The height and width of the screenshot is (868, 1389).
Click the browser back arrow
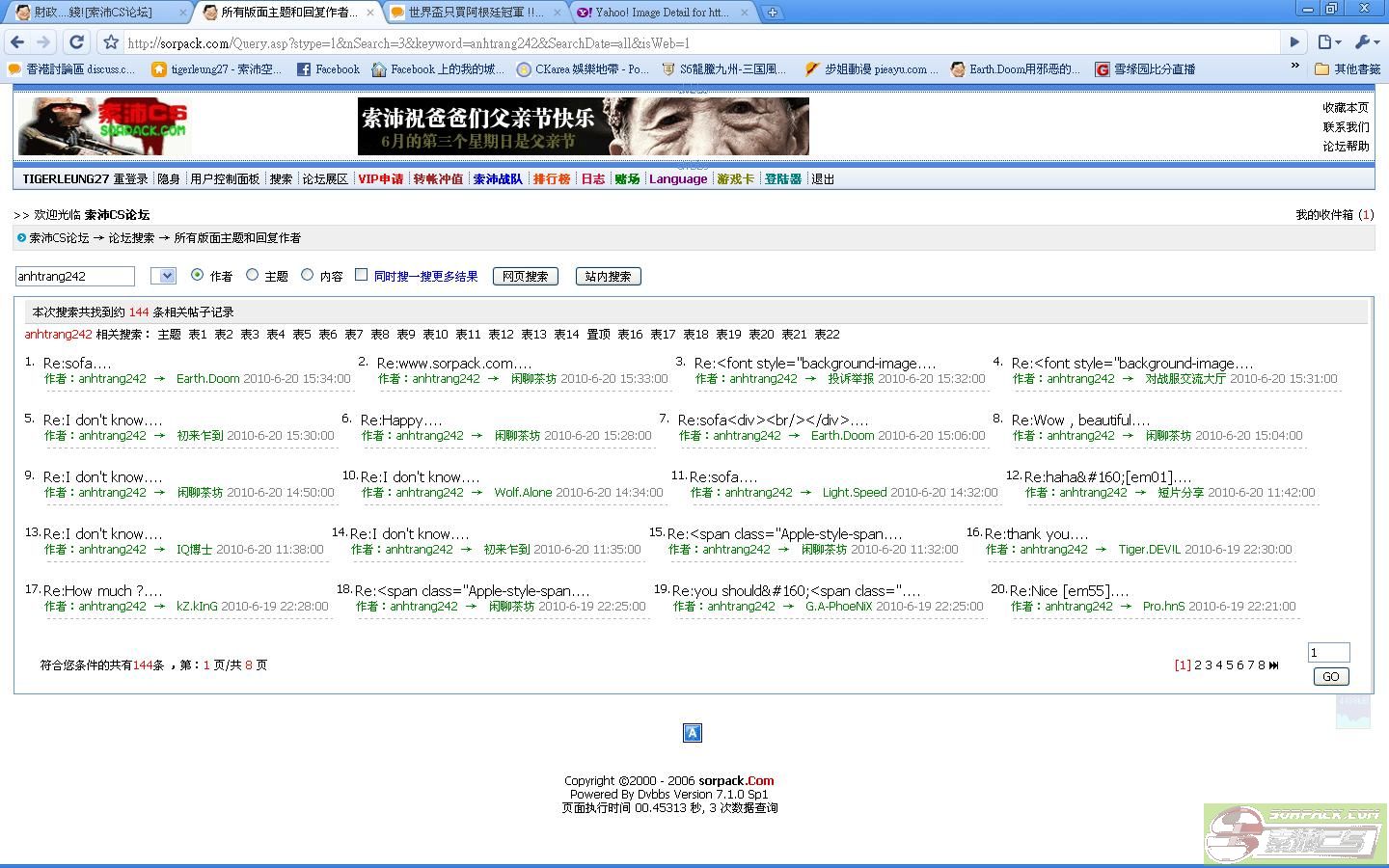[x=17, y=42]
